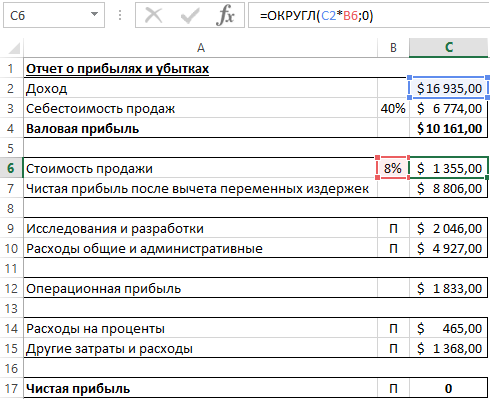This screenshot has height=399, width=490.
Task: Click the formula bar containing ОКРУГЛ formula
Action: (x=369, y=15)
